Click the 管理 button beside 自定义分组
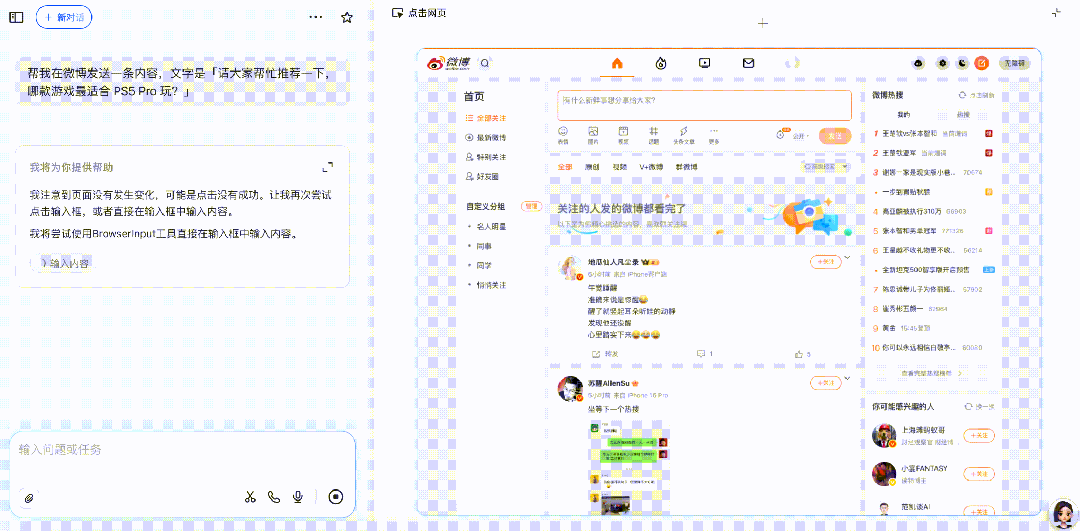 [531, 206]
